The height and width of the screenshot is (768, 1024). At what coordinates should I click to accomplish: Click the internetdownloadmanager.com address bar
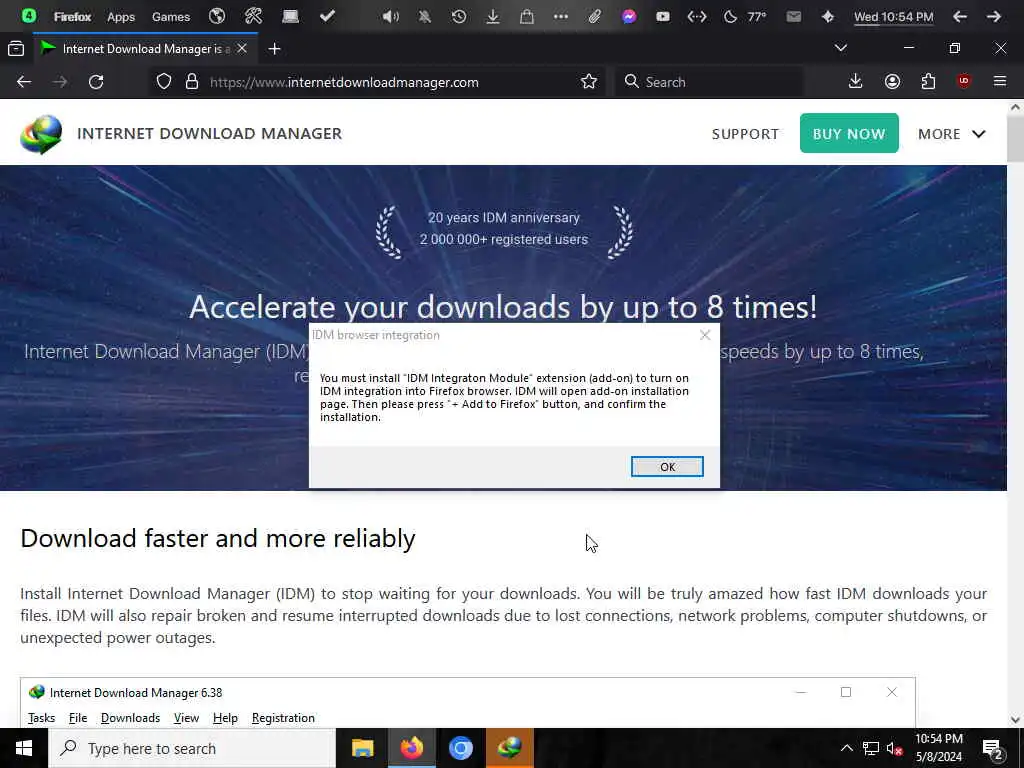click(x=379, y=82)
